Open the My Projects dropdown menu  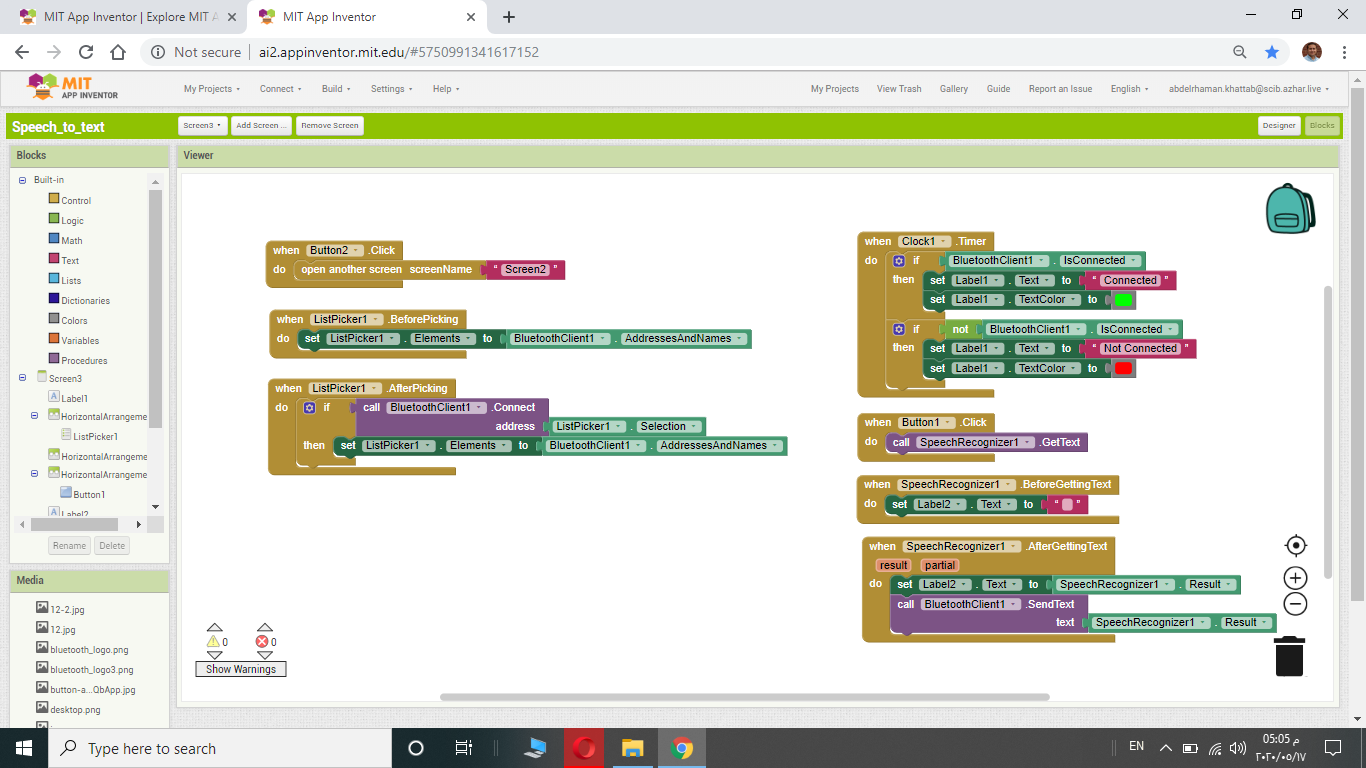pos(212,89)
